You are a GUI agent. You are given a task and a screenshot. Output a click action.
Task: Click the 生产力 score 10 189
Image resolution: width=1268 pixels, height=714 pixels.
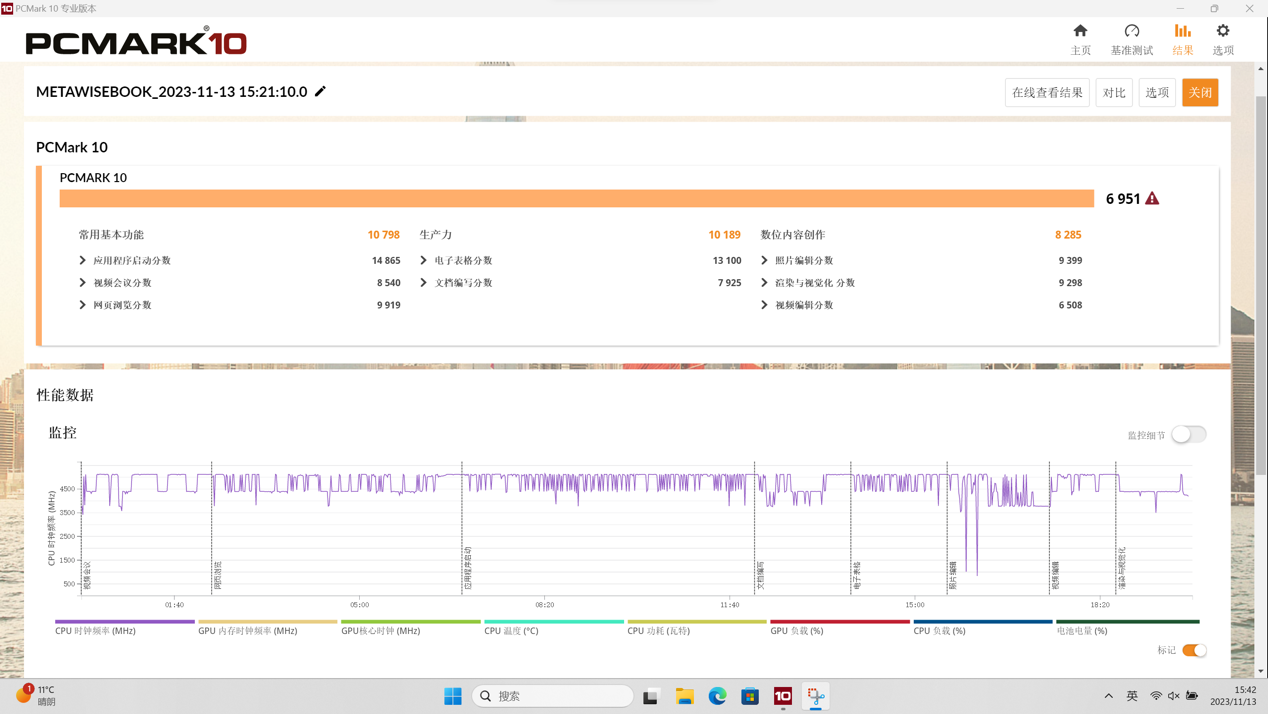pyautogui.click(x=724, y=235)
